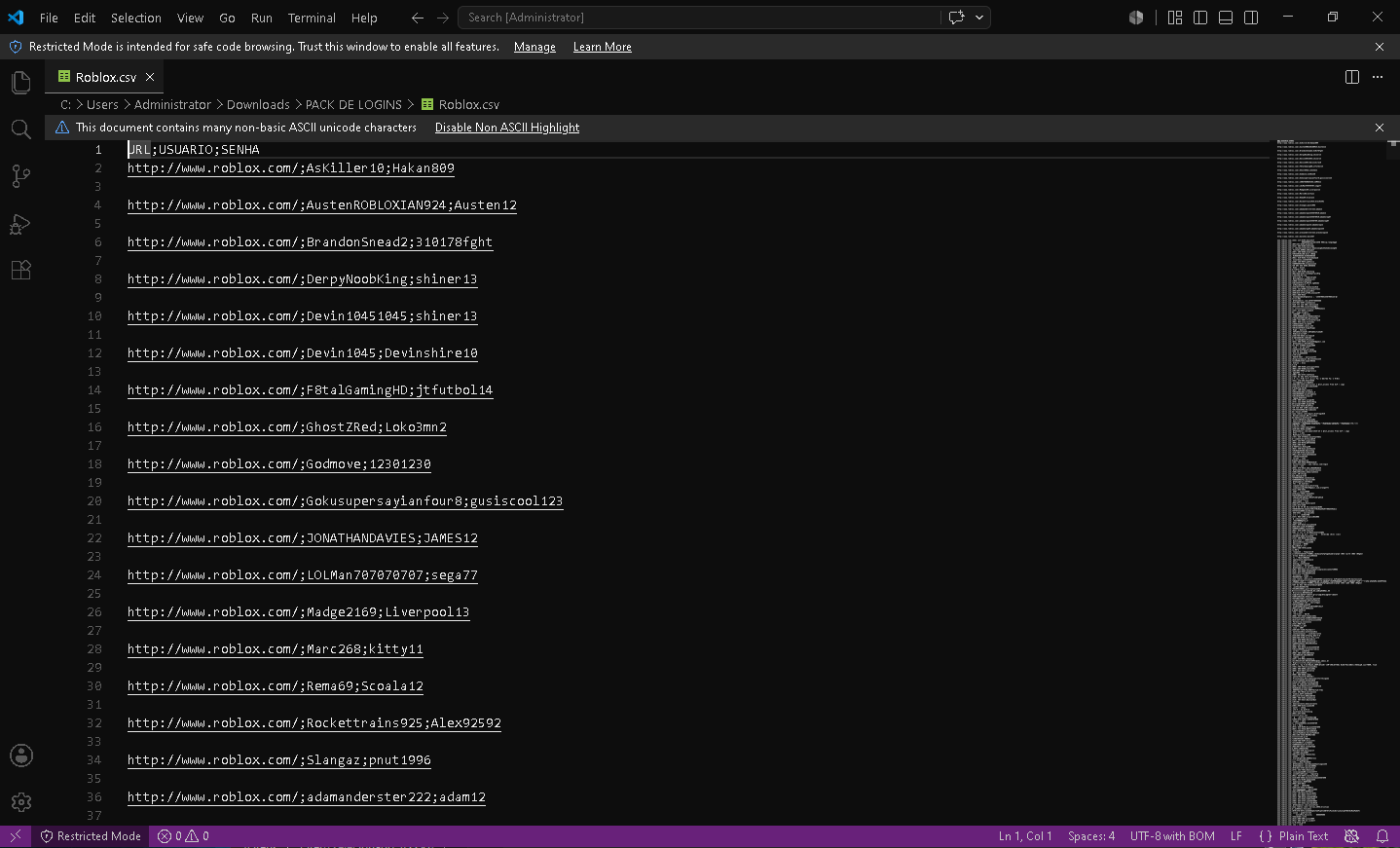Open the Edit menu
1400x848 pixels.
coord(85,18)
